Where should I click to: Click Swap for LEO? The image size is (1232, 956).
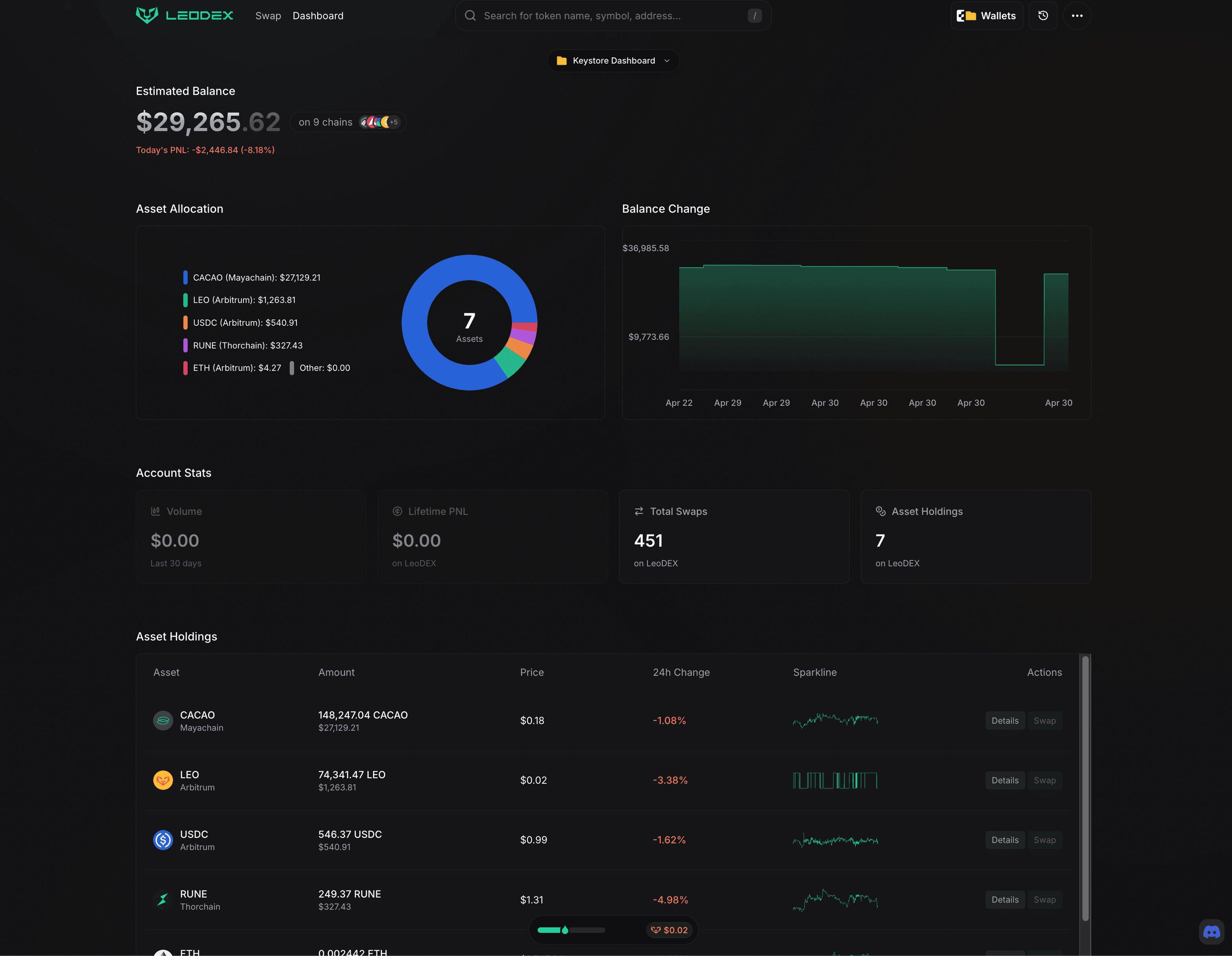point(1044,780)
